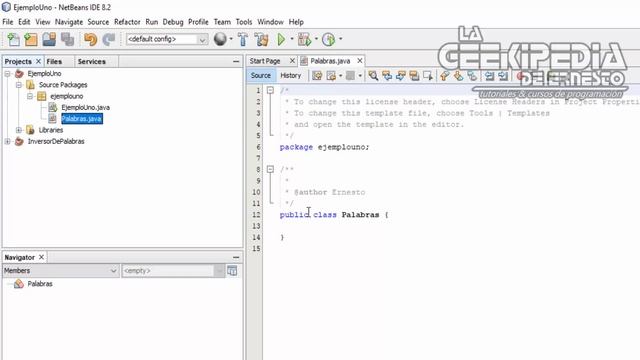Click the Undo arrow icon

[90, 39]
